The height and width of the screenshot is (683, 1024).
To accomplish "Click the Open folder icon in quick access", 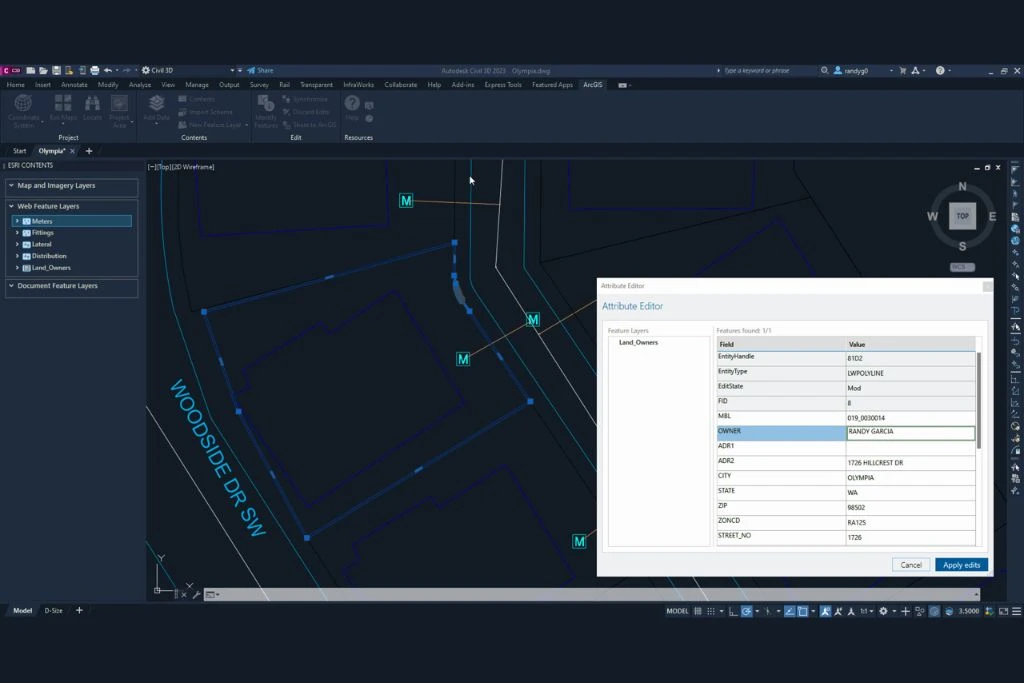I will coord(43,71).
